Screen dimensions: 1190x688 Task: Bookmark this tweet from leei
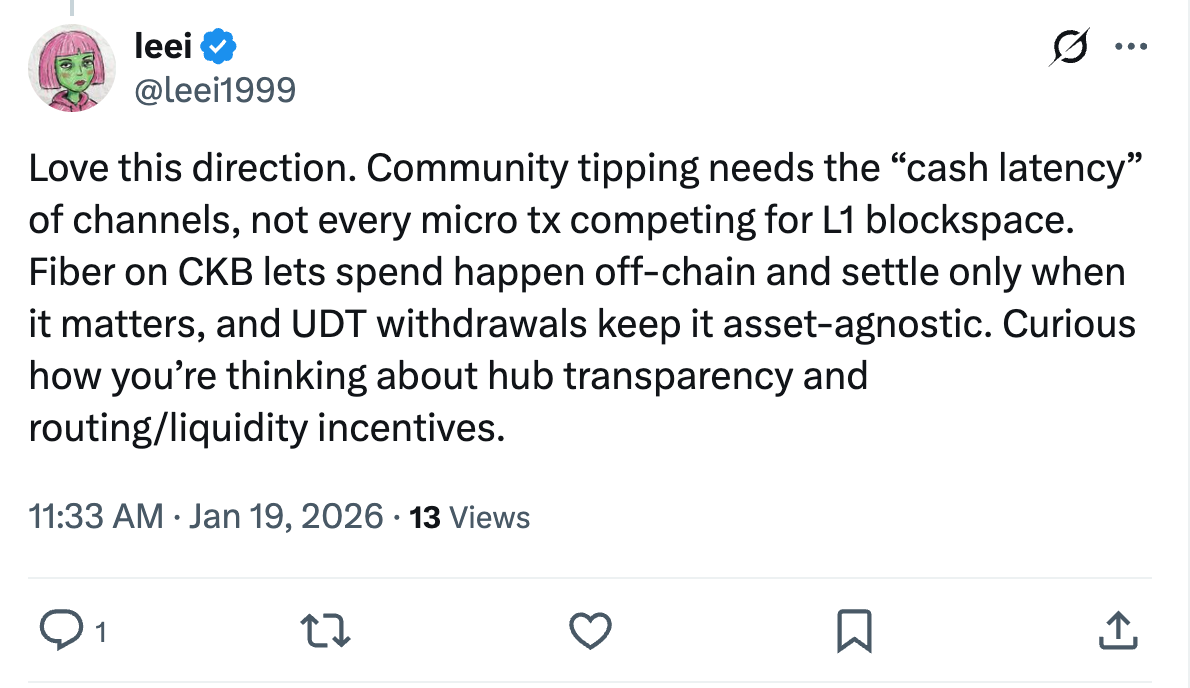(855, 629)
